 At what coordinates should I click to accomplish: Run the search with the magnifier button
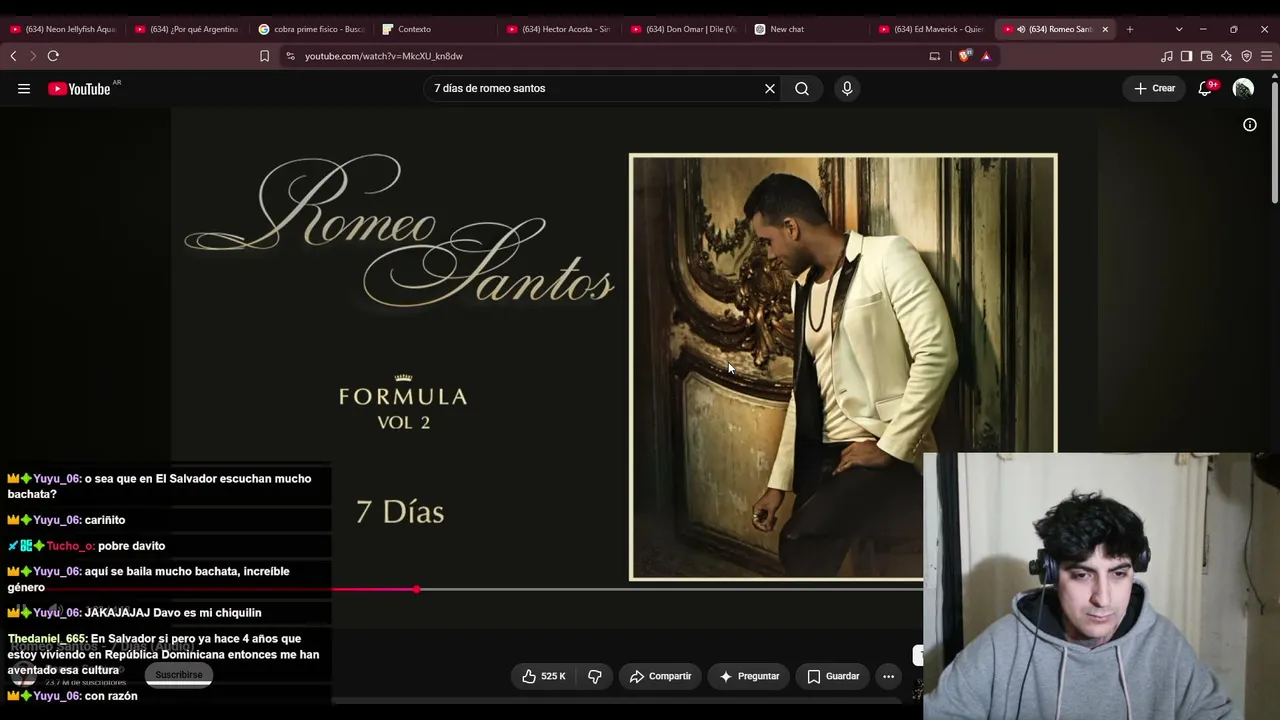pyautogui.click(x=802, y=89)
